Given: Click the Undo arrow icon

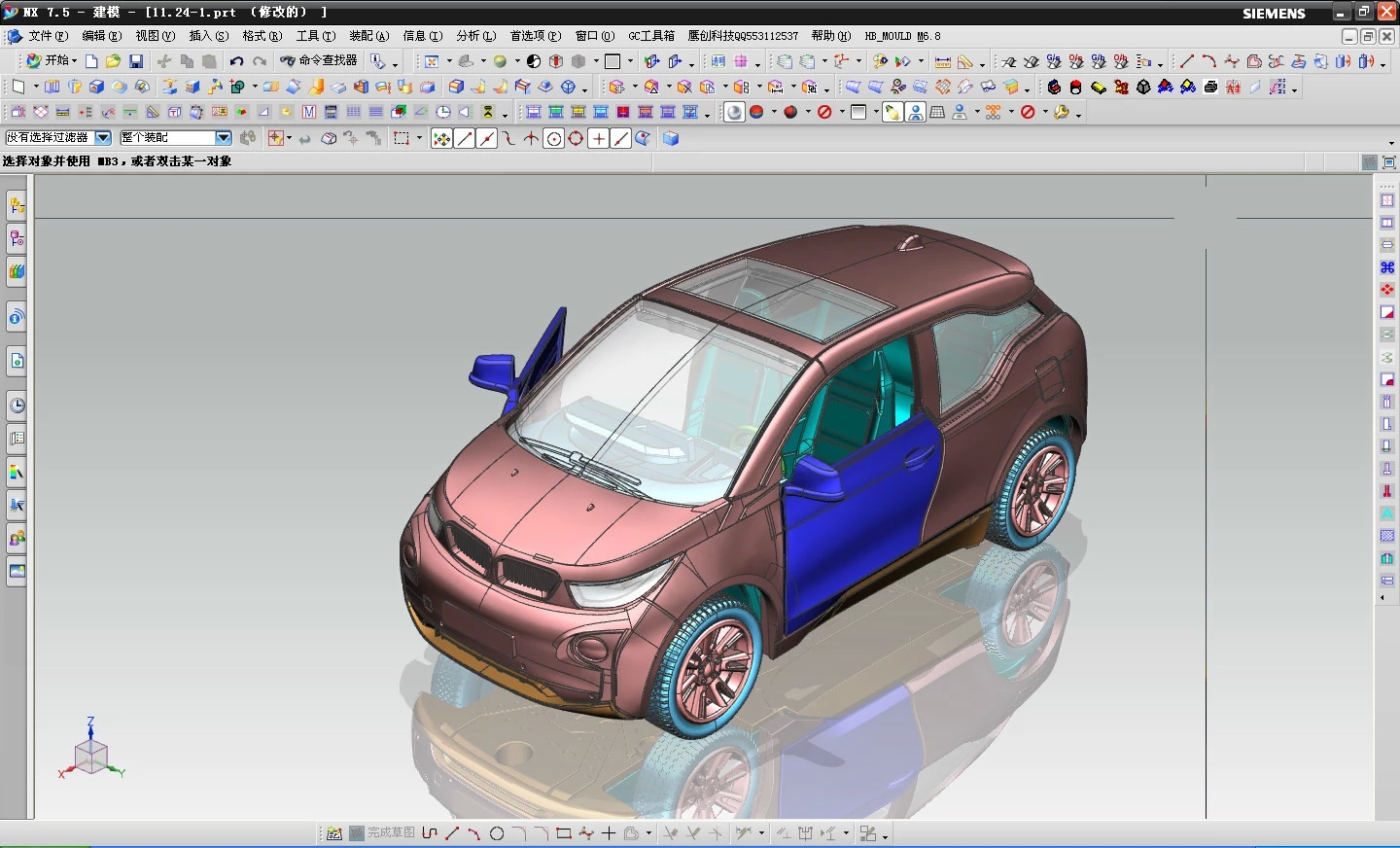Looking at the screenshot, I should (x=236, y=61).
